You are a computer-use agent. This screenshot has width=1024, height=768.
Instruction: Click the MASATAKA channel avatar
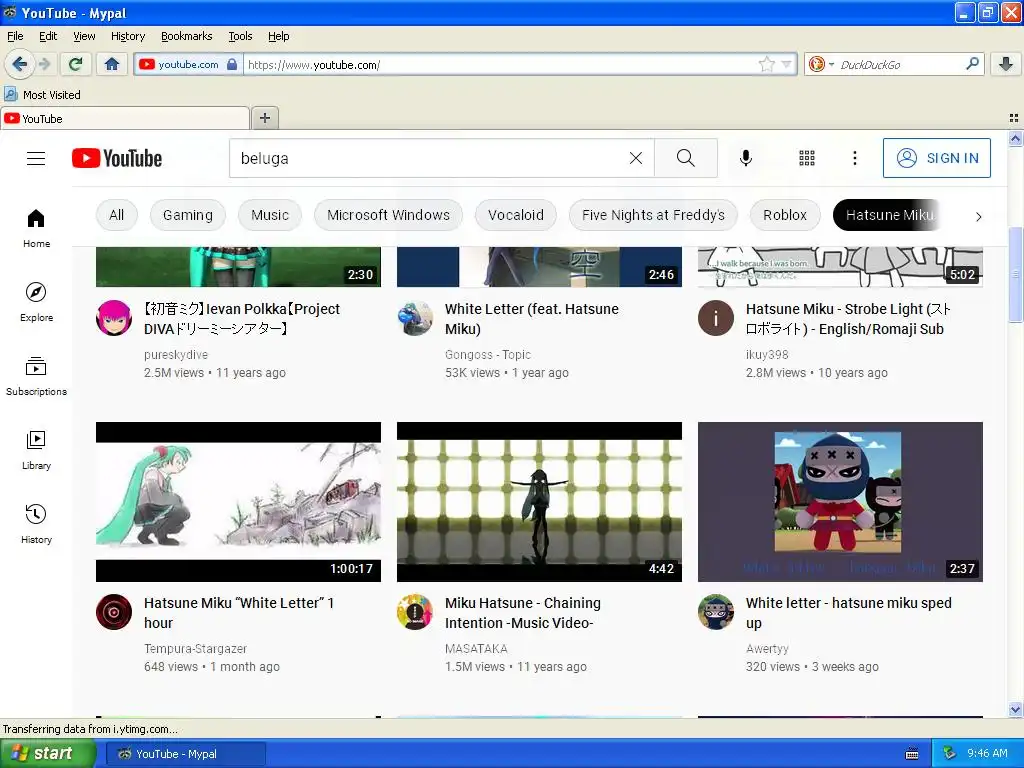415,612
